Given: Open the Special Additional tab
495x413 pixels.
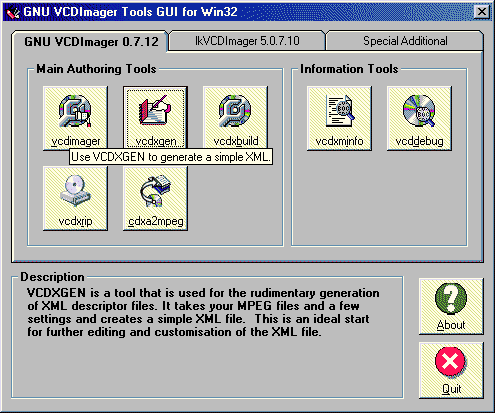Looking at the screenshot, I should click(x=405, y=41).
